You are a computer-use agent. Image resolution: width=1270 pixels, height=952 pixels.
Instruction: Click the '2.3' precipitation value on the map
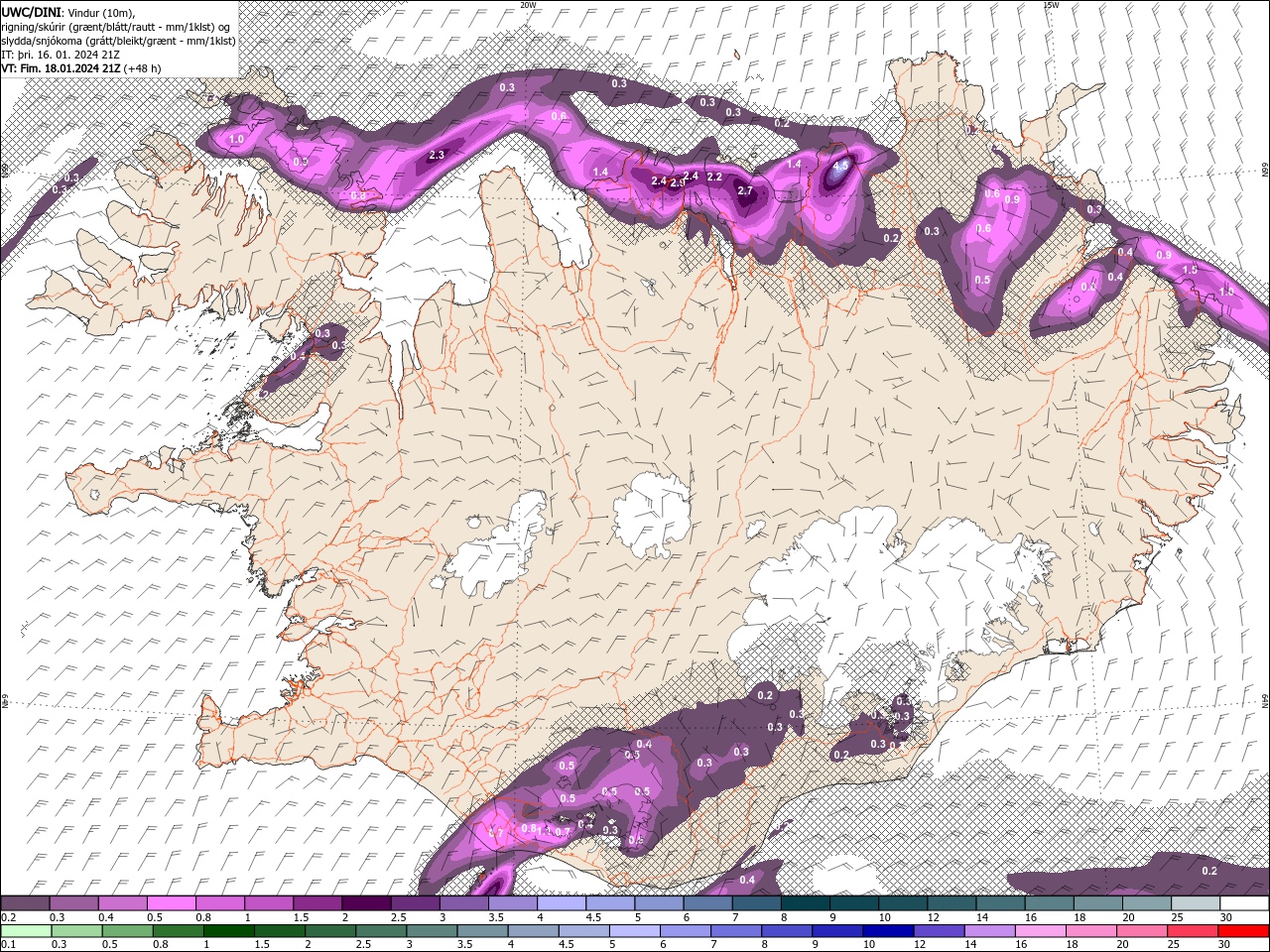pyautogui.click(x=437, y=155)
